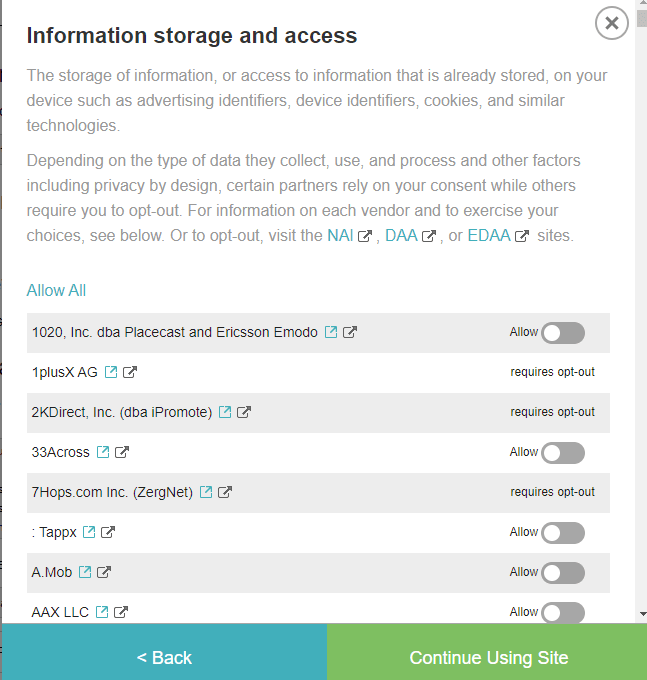Viewport: 647px width, 680px height.
Task: Open external link icon beside 33Across
Action: [122, 452]
